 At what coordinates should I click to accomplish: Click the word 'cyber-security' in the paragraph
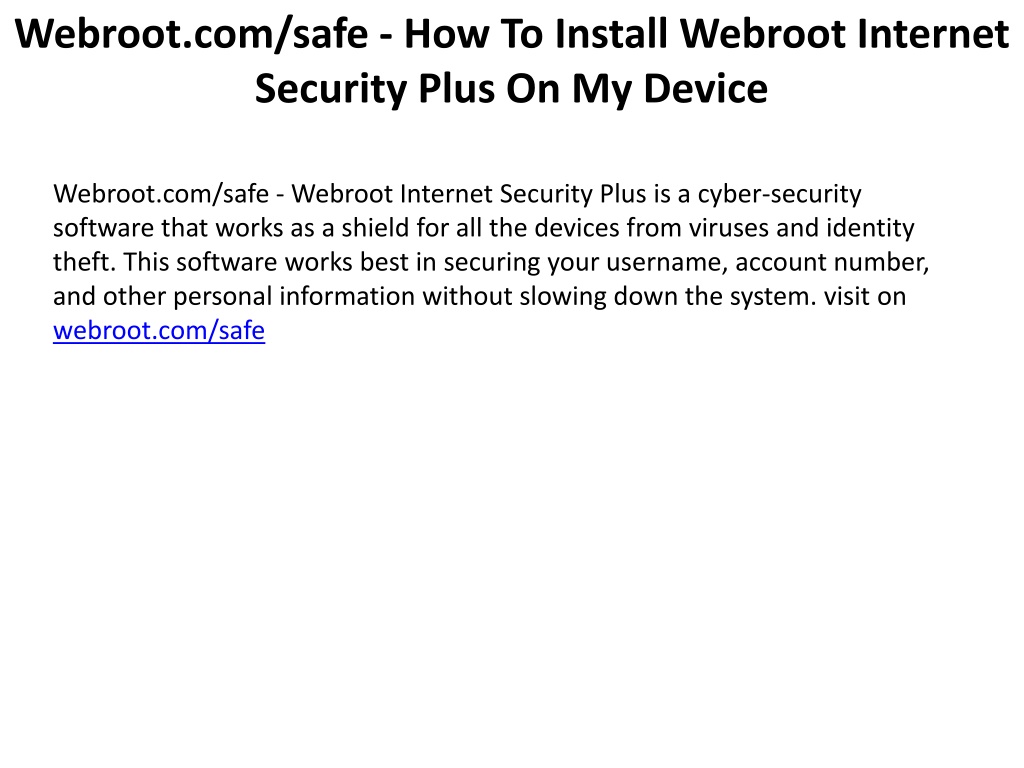(x=780, y=194)
